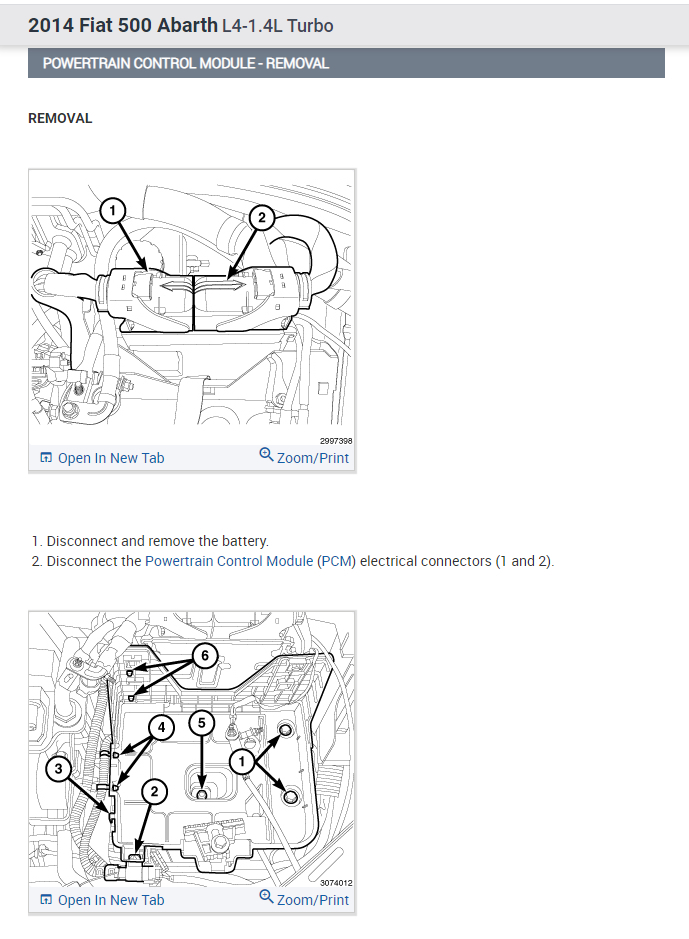Click the new-tab icon under connectors diagram
Screen dimensions: 689x939
pos(46,458)
